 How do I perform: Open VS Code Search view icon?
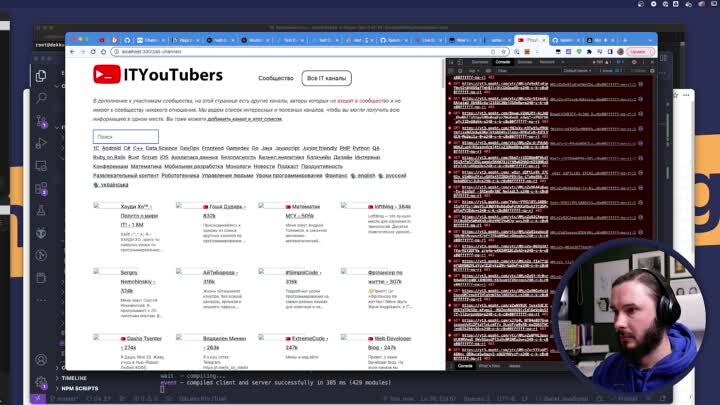click(x=41, y=98)
